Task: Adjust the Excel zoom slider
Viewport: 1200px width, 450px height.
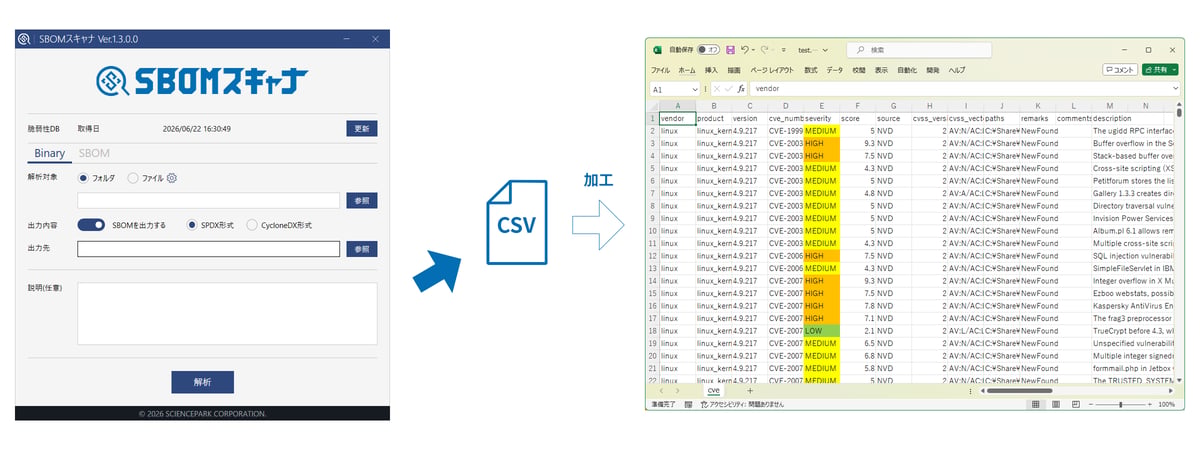Action: 1122,404
